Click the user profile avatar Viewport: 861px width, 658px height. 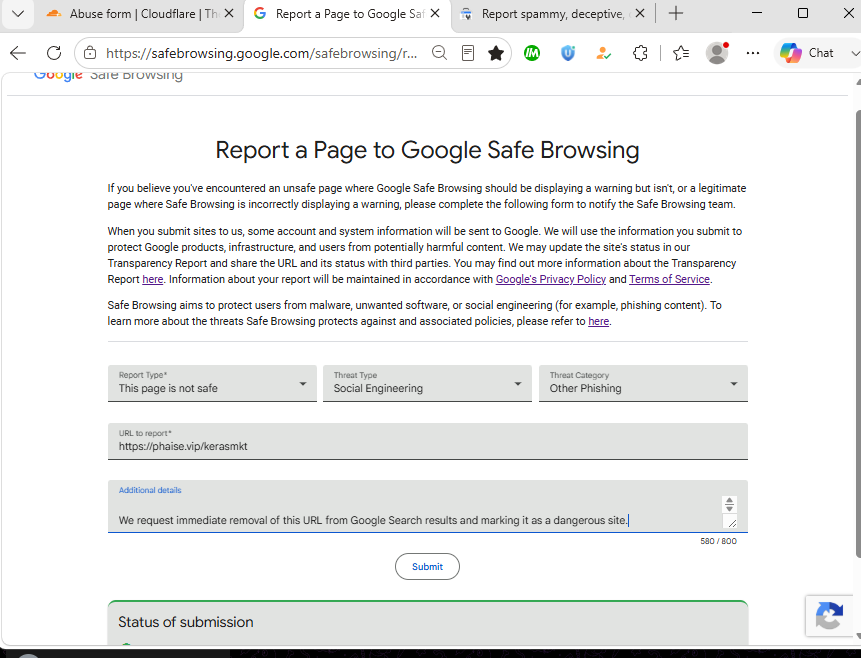[x=717, y=53]
